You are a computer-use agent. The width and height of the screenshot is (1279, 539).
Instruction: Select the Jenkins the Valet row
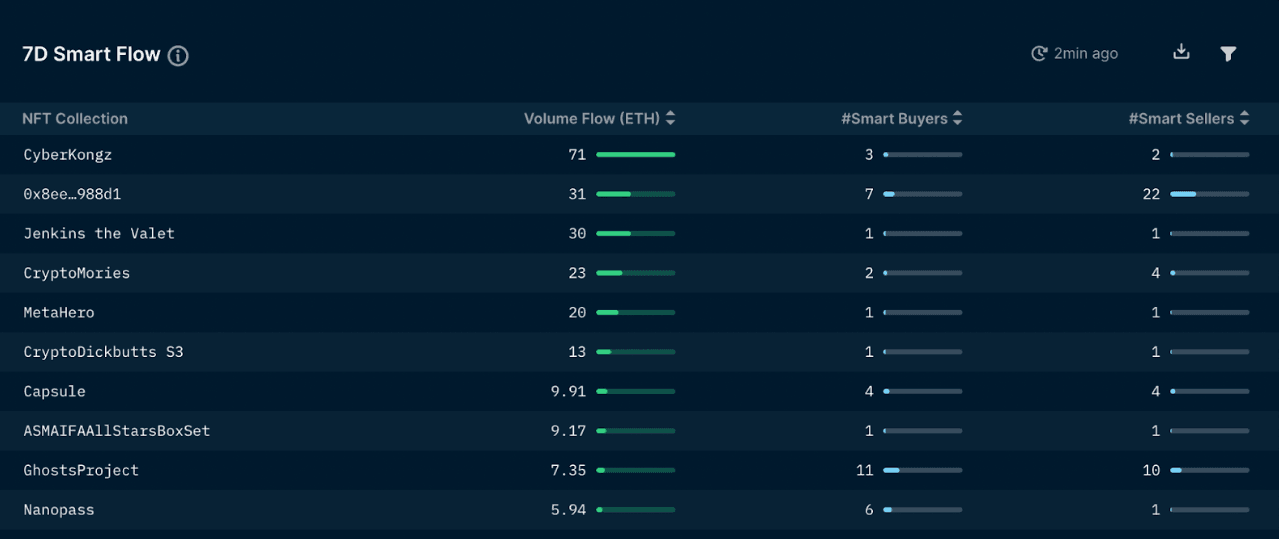99,233
